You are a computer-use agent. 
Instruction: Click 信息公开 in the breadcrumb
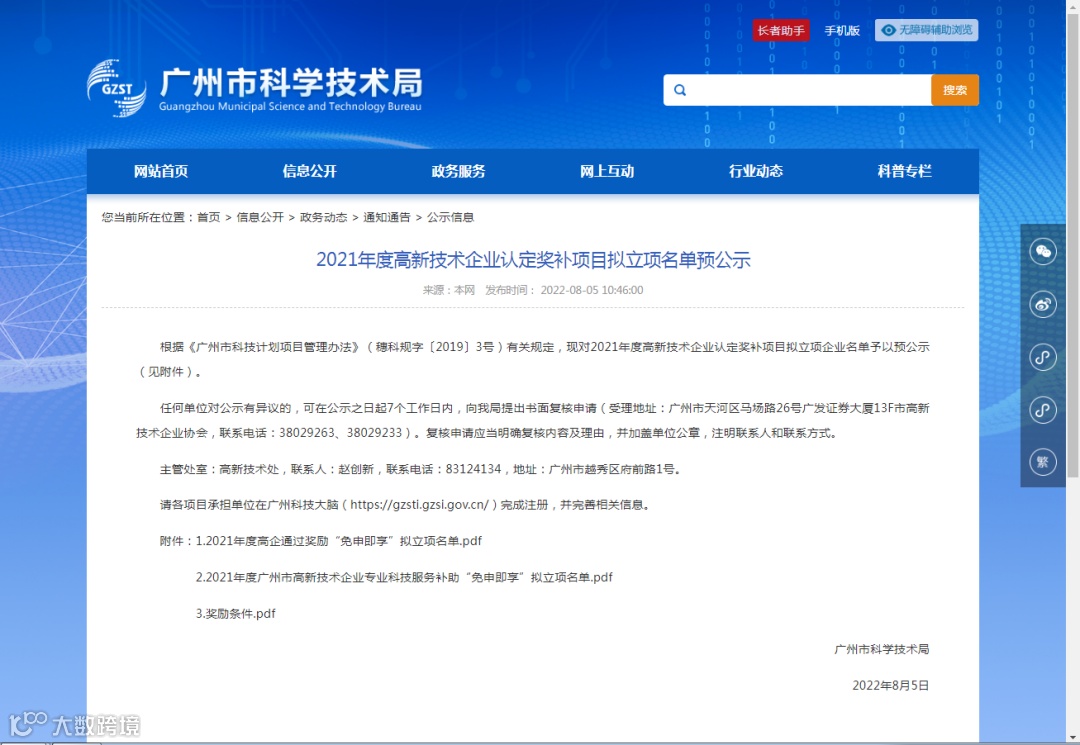260,218
